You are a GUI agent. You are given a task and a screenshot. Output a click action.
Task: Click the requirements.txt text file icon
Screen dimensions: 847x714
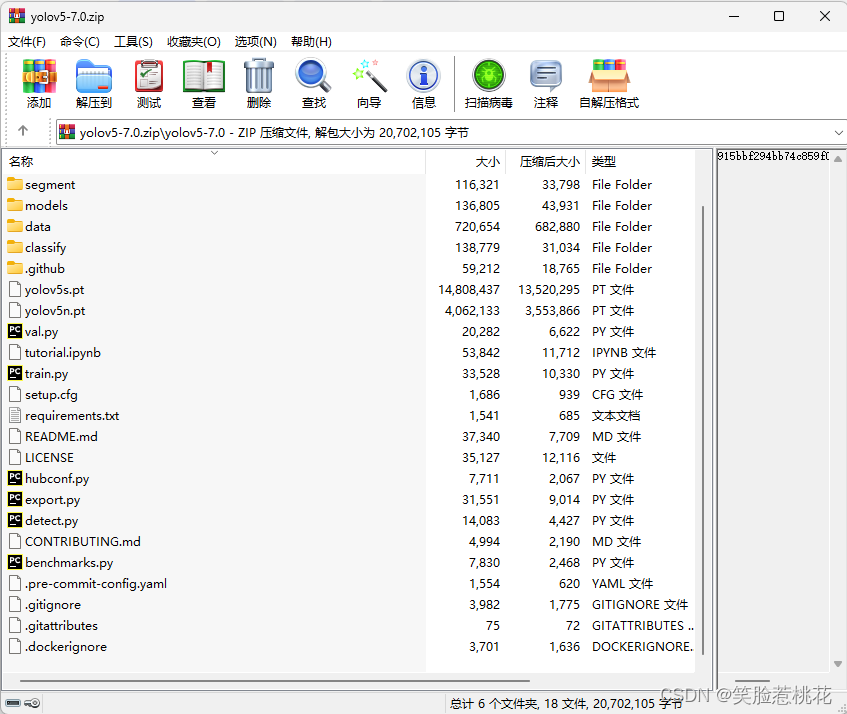[x=15, y=415]
